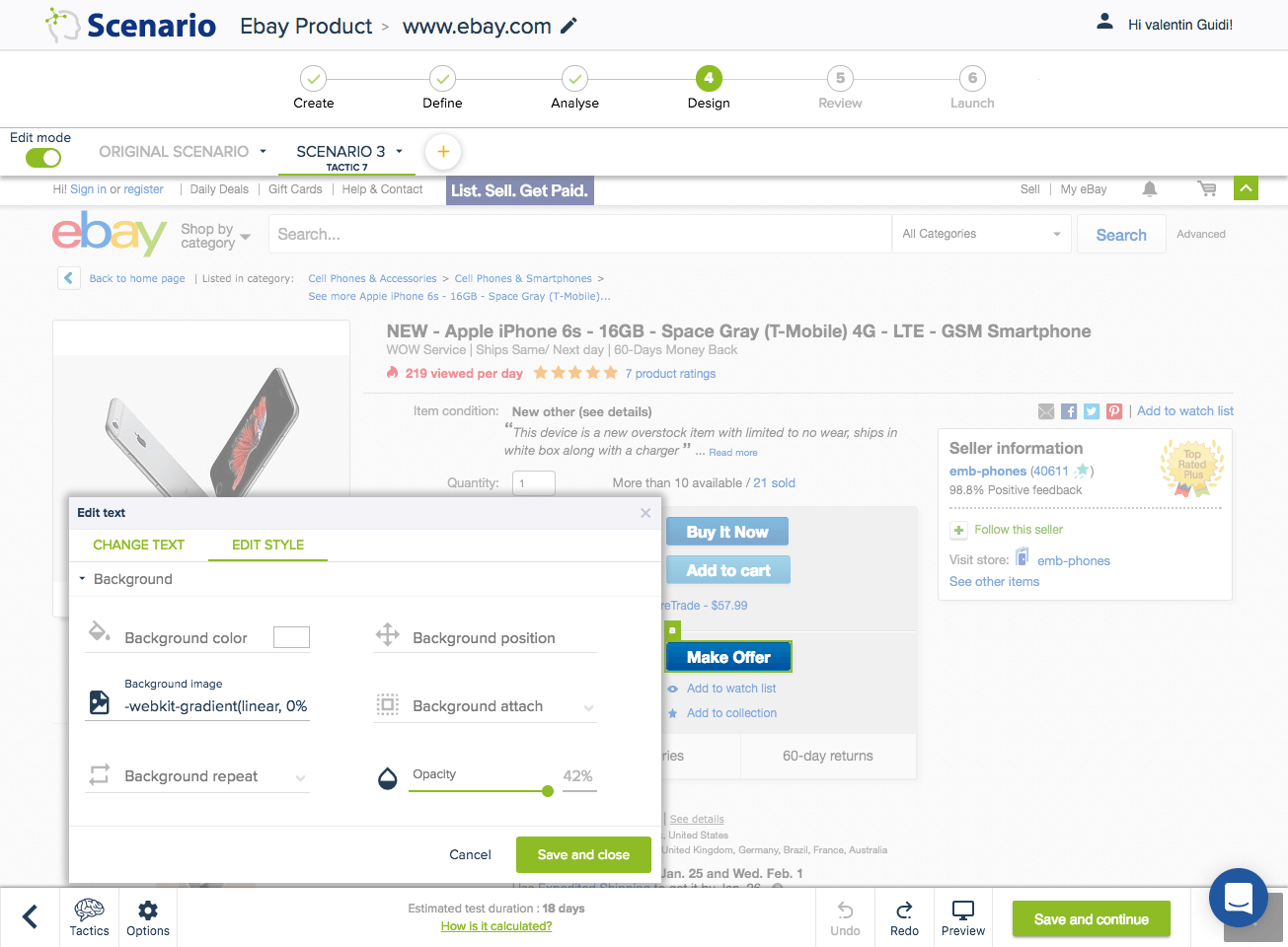Share item on Facebook icon

pyautogui.click(x=1069, y=411)
